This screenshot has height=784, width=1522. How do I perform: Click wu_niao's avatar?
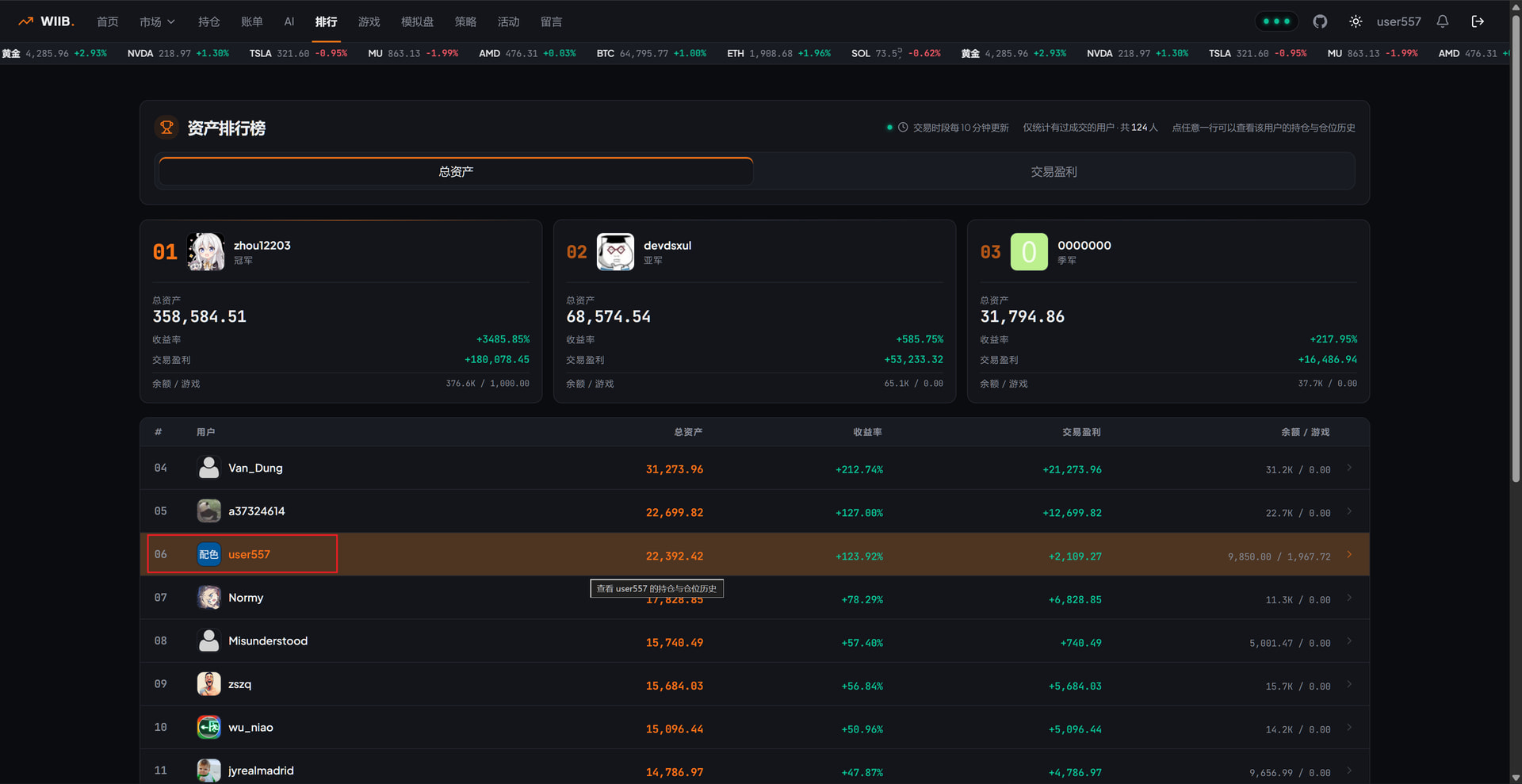(208, 727)
